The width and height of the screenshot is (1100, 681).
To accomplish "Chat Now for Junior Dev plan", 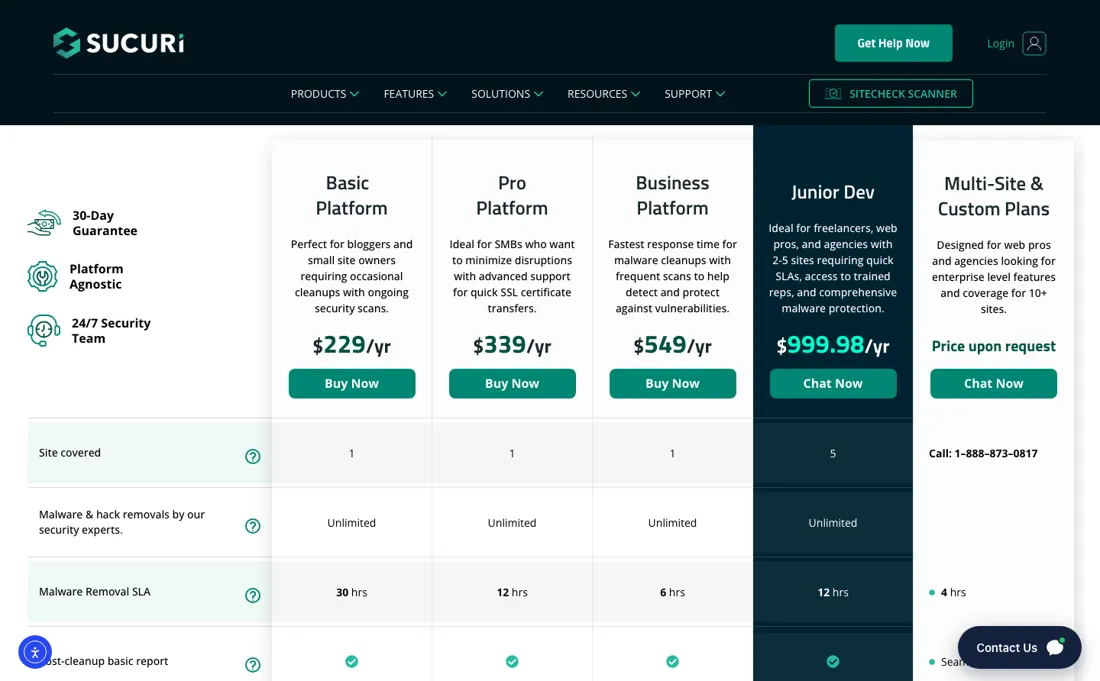I will point(833,384).
